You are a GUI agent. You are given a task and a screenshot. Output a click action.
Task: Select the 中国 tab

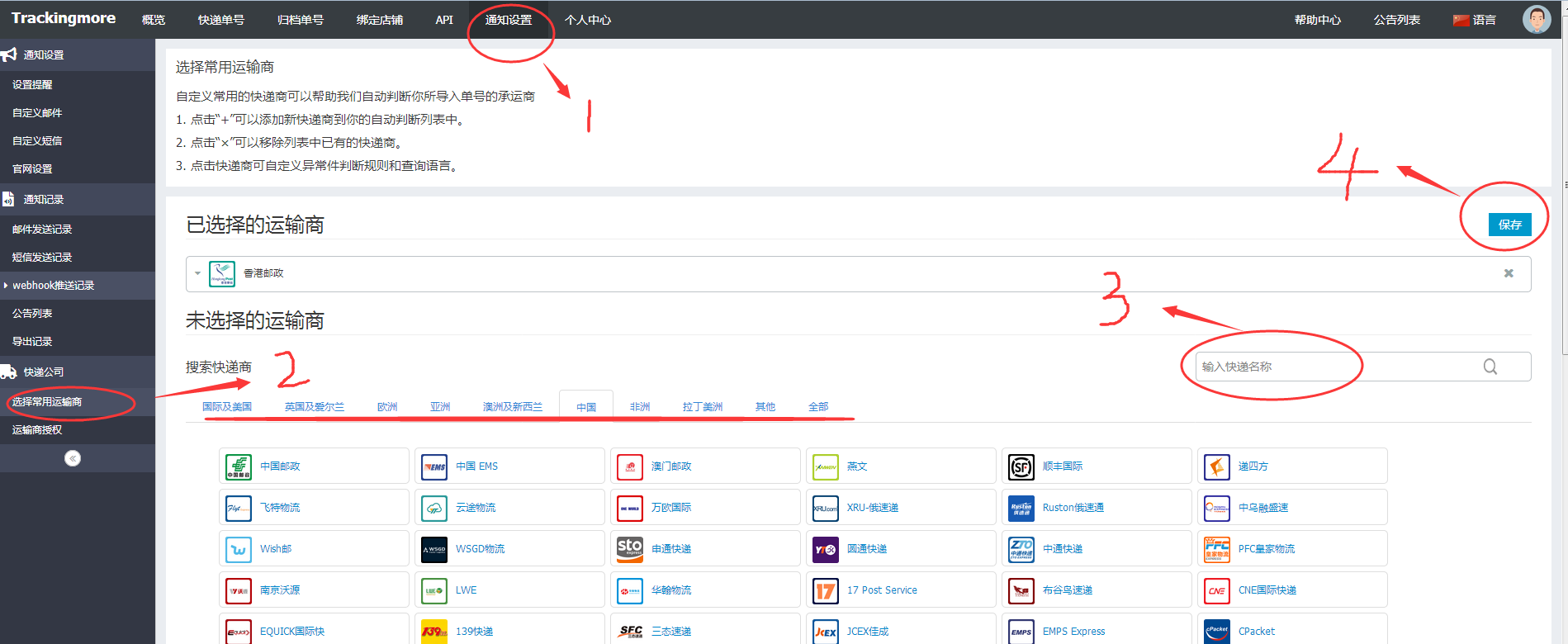586,407
